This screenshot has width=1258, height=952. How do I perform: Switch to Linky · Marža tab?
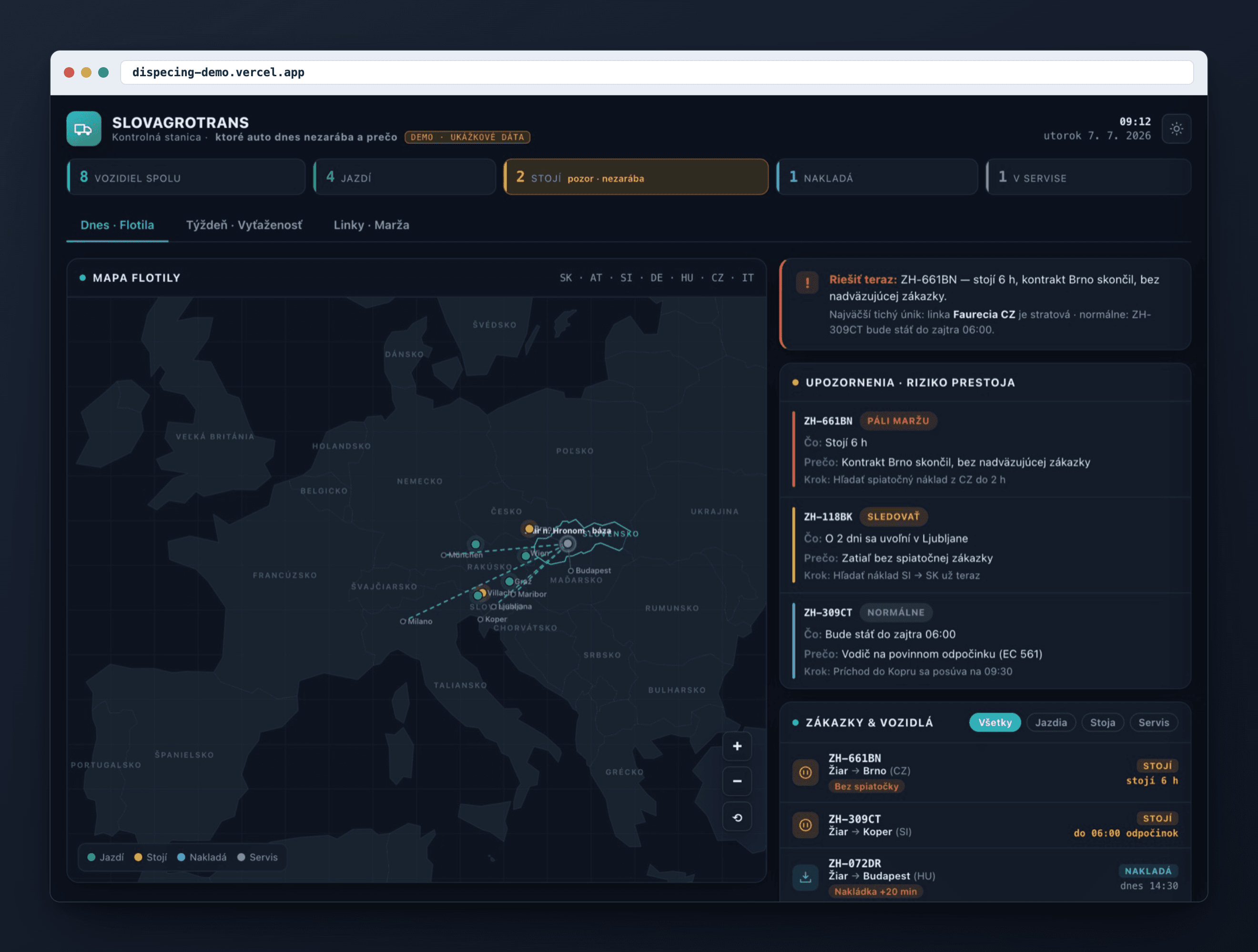(x=371, y=225)
